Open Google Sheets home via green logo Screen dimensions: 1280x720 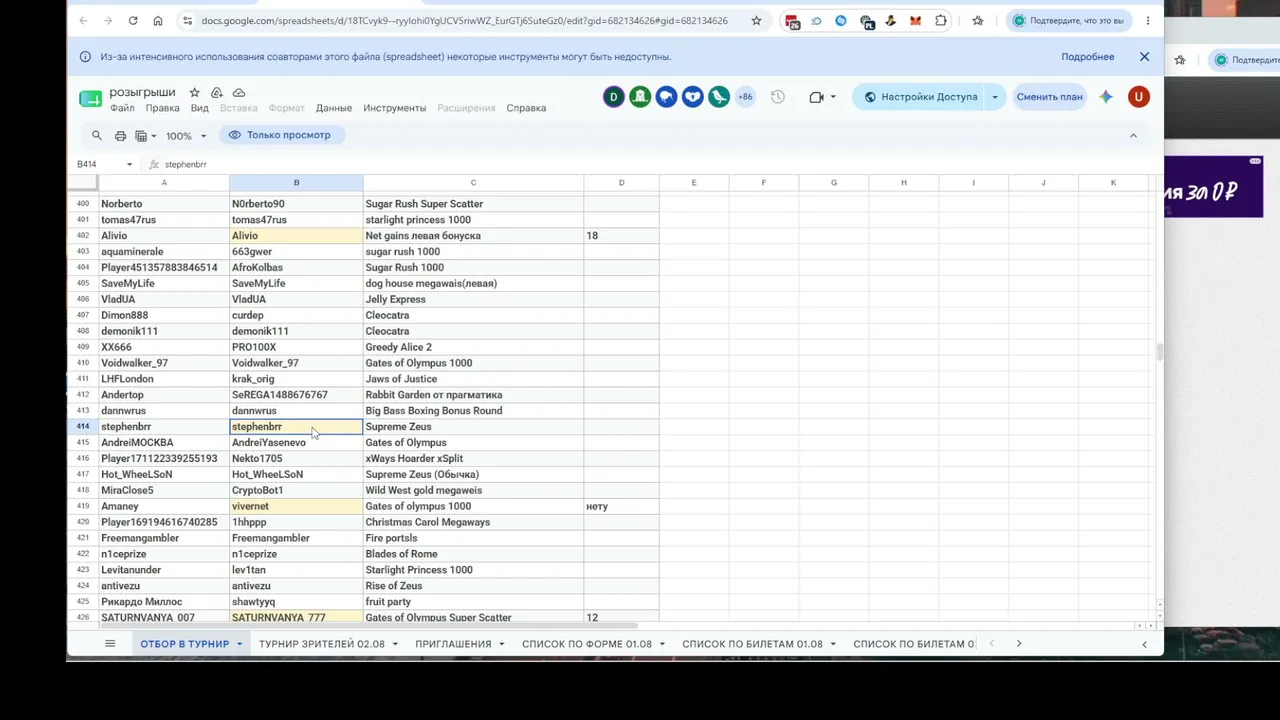coord(90,98)
